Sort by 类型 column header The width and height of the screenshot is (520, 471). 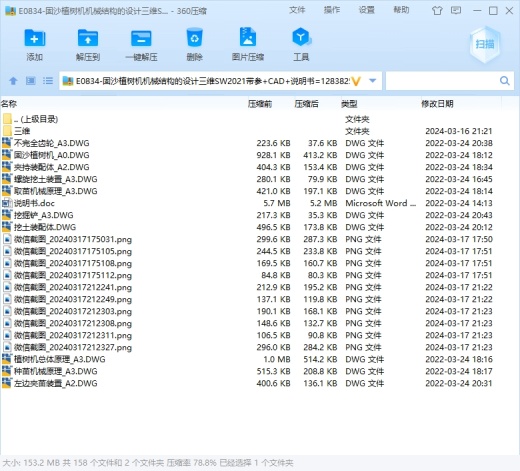[x=349, y=104]
